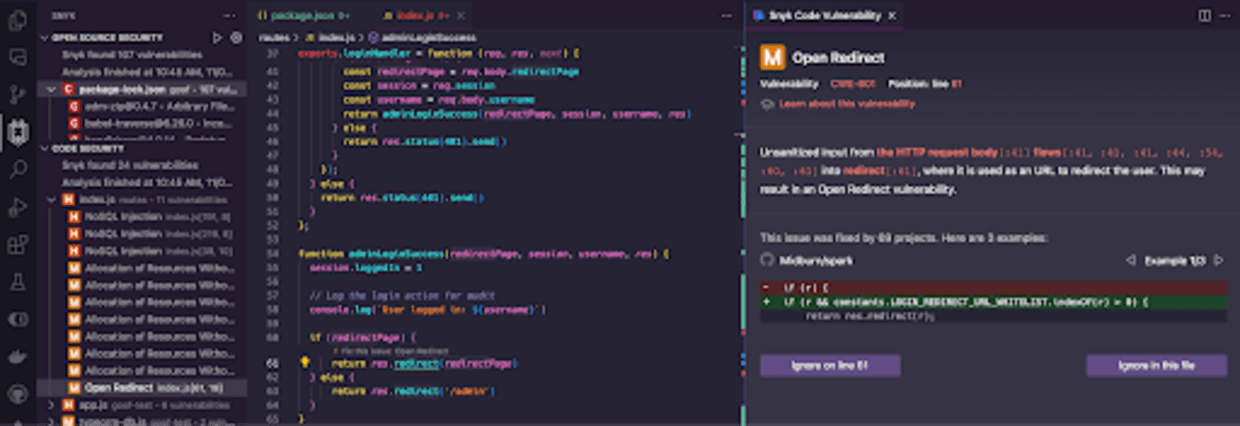
Task: Collapse the package-lock.json vulnerability tree
Action: click(x=54, y=89)
